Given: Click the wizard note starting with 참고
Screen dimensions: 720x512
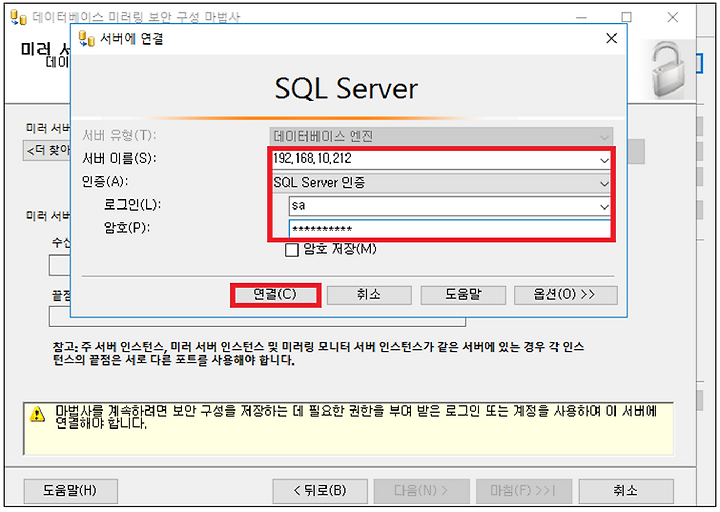Looking at the screenshot, I should [x=318, y=353].
